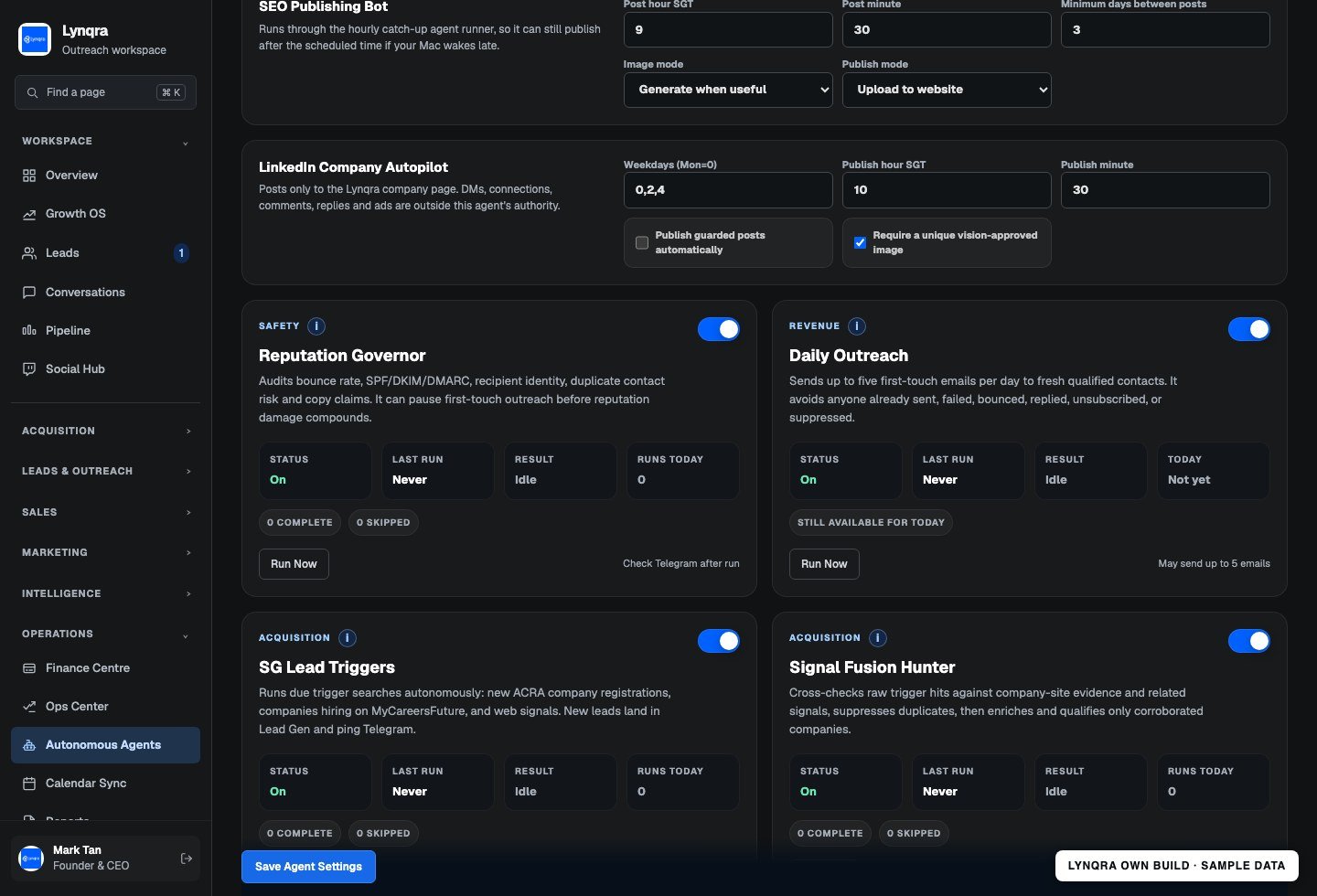Click the info icon beside REVENUE
The height and width of the screenshot is (896, 1317).
point(857,326)
